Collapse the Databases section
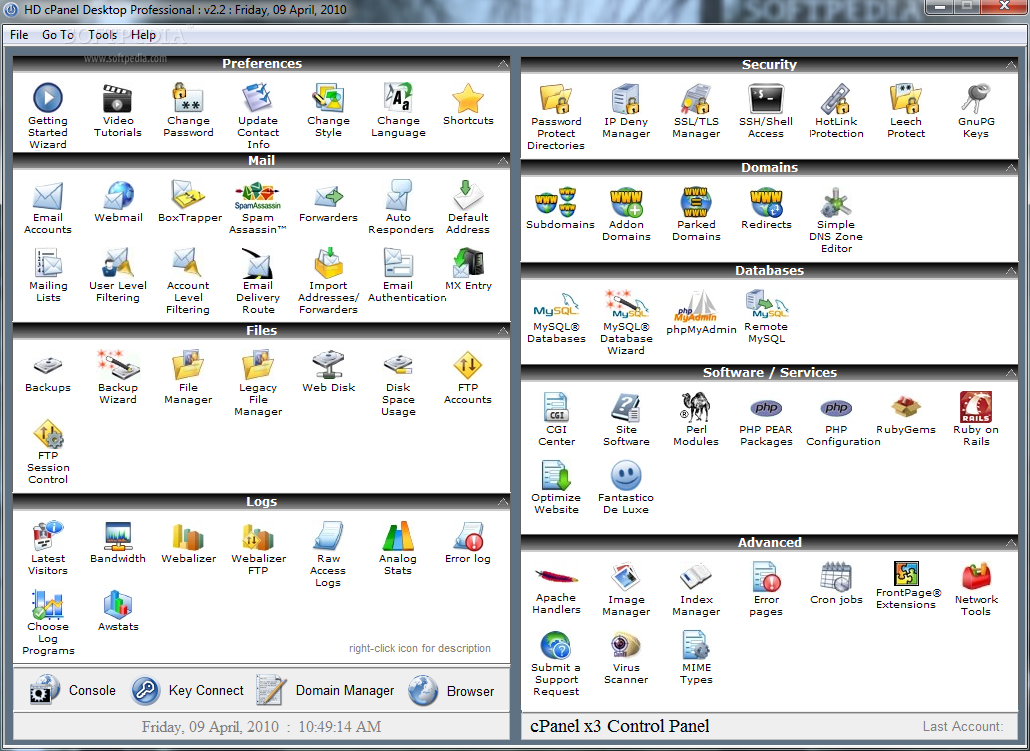The height and width of the screenshot is (751, 1030). tap(1010, 270)
